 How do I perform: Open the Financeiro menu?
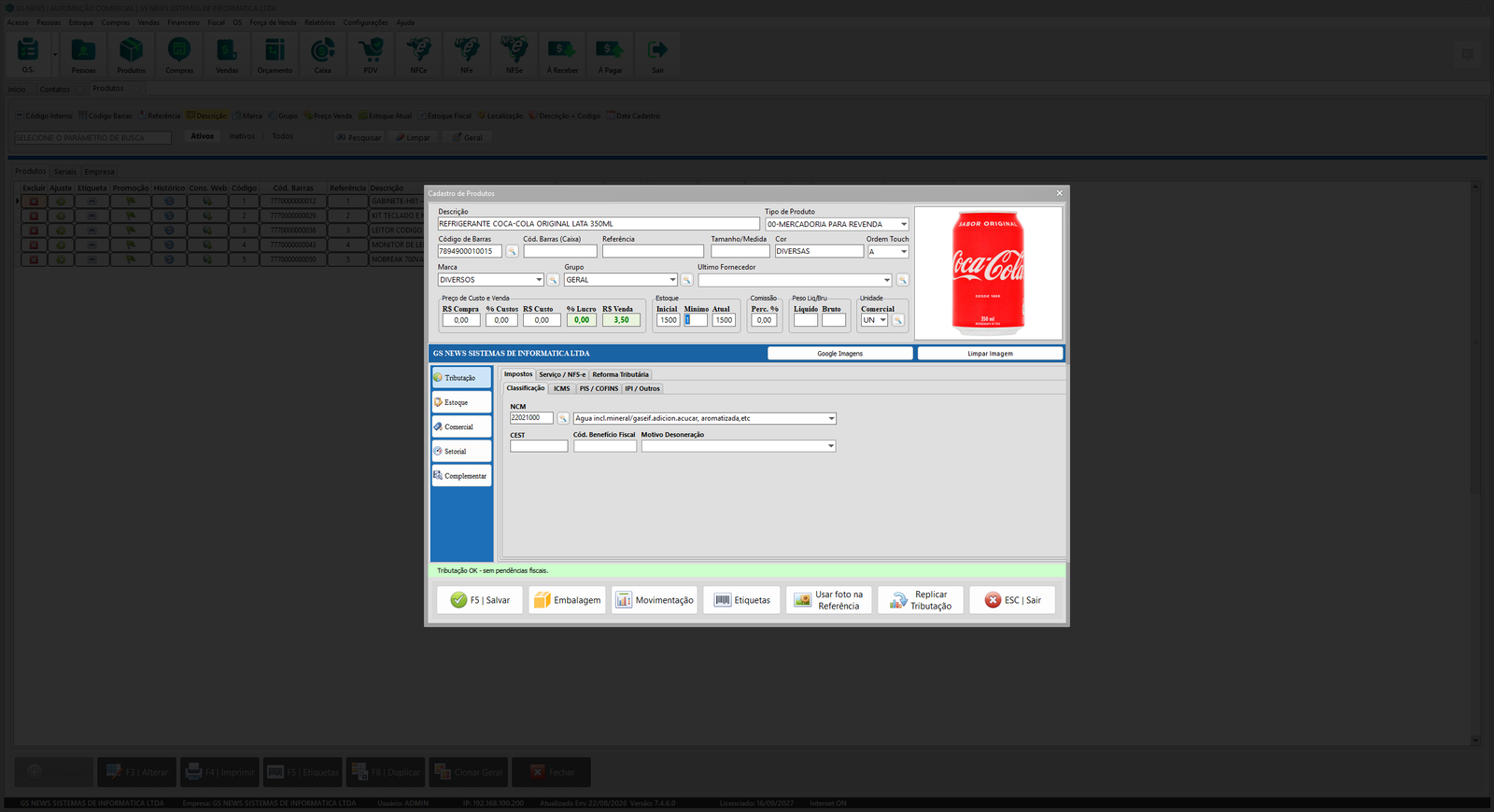click(x=183, y=22)
